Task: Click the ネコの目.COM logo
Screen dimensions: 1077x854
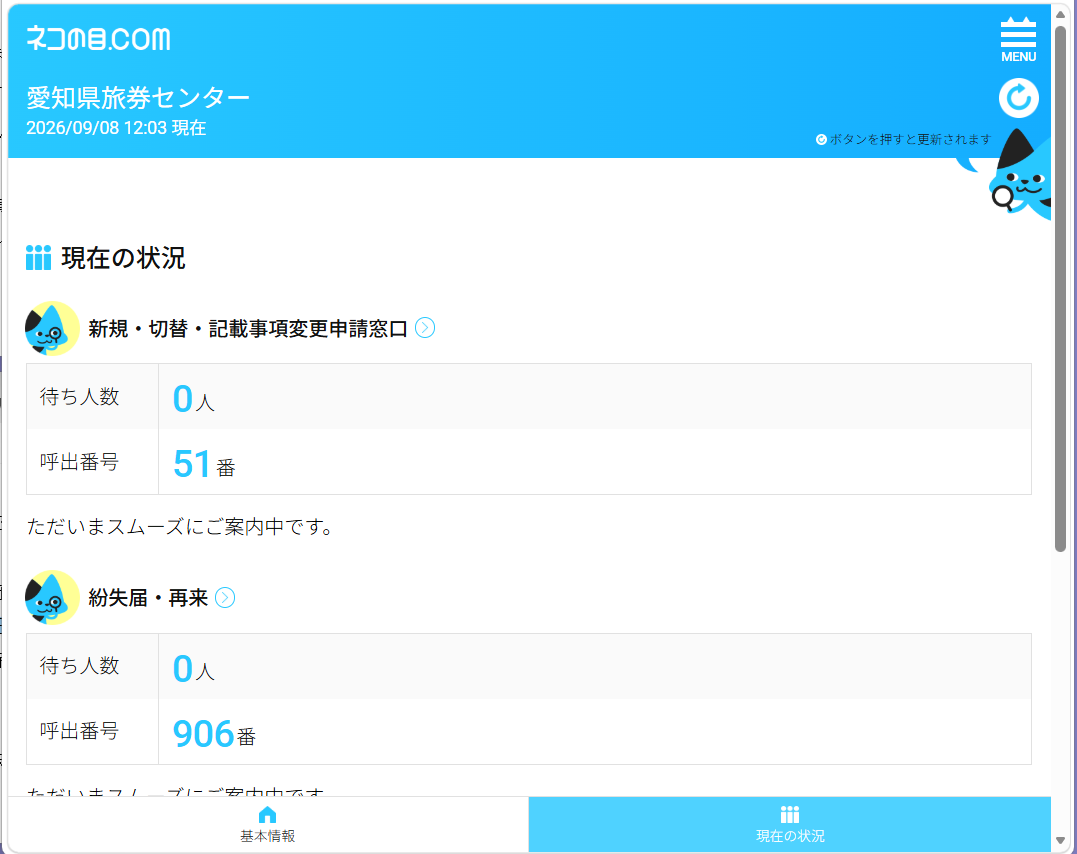Action: point(98,38)
